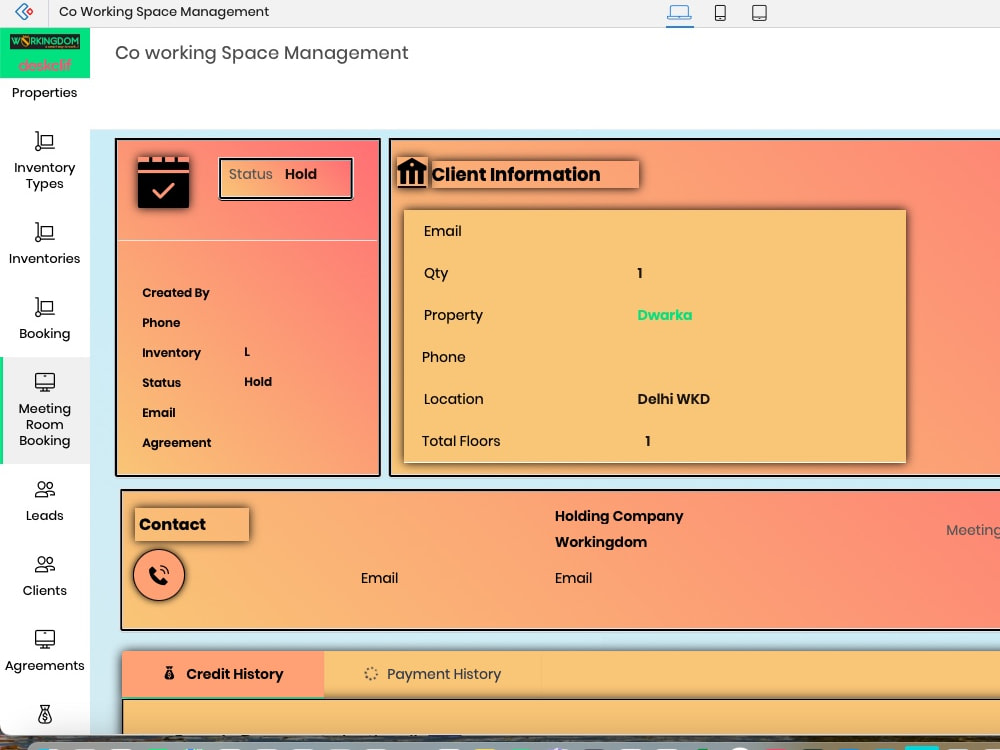Select the Payment History tab
This screenshot has width=1000, height=750.
[x=432, y=674]
